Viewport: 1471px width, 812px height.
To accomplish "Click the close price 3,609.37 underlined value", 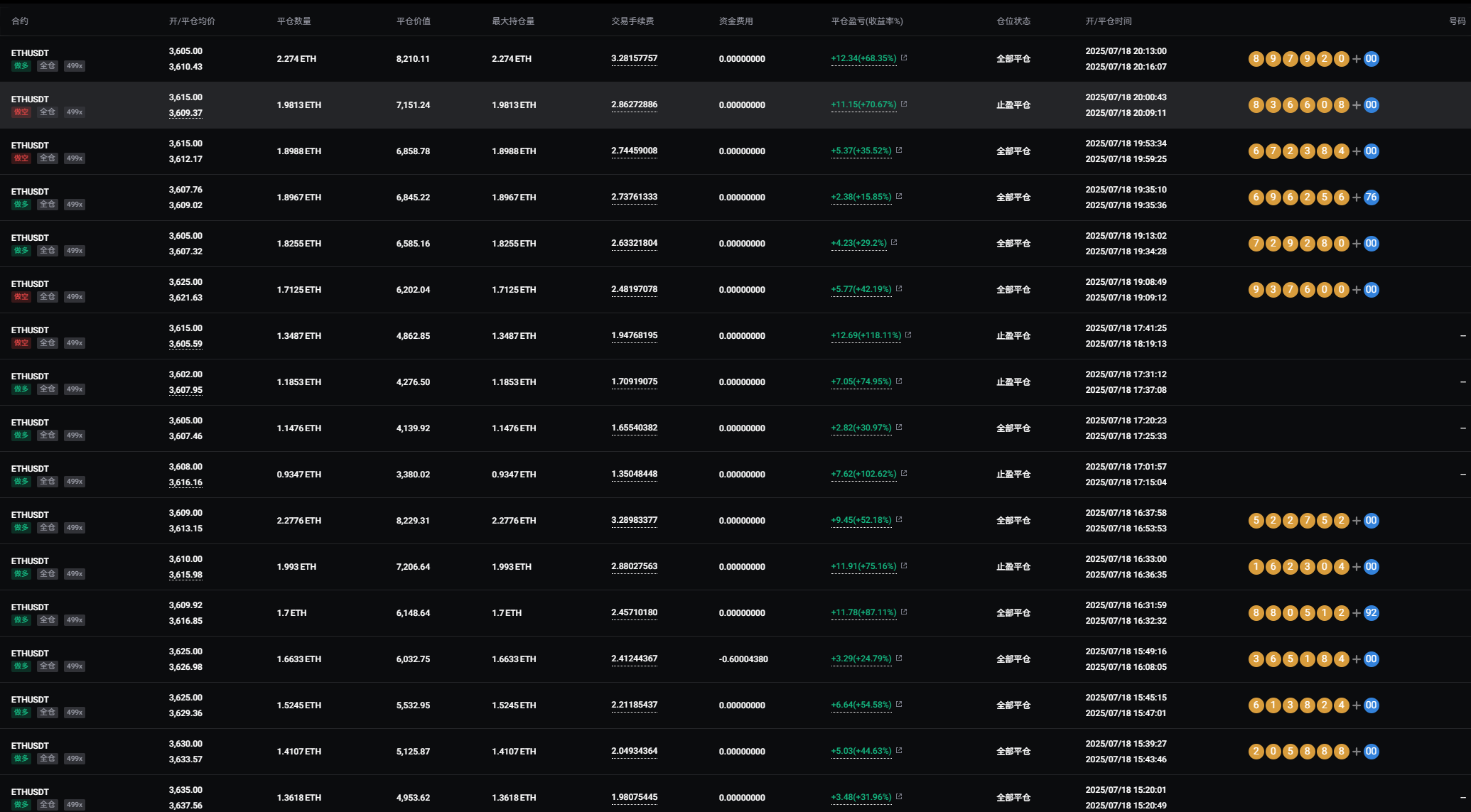I will pos(185,113).
